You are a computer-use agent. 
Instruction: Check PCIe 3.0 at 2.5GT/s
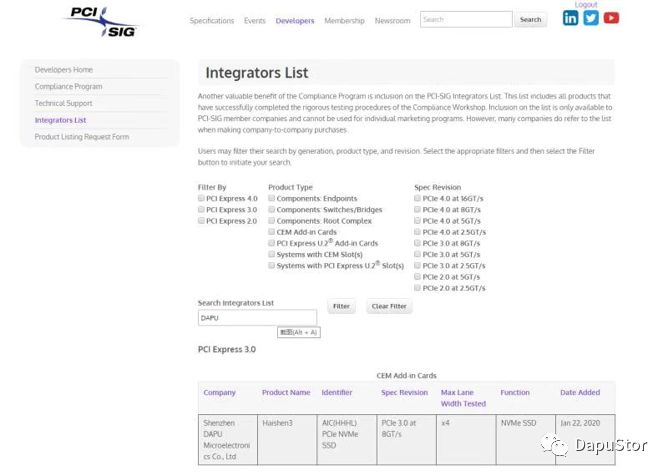417,265
